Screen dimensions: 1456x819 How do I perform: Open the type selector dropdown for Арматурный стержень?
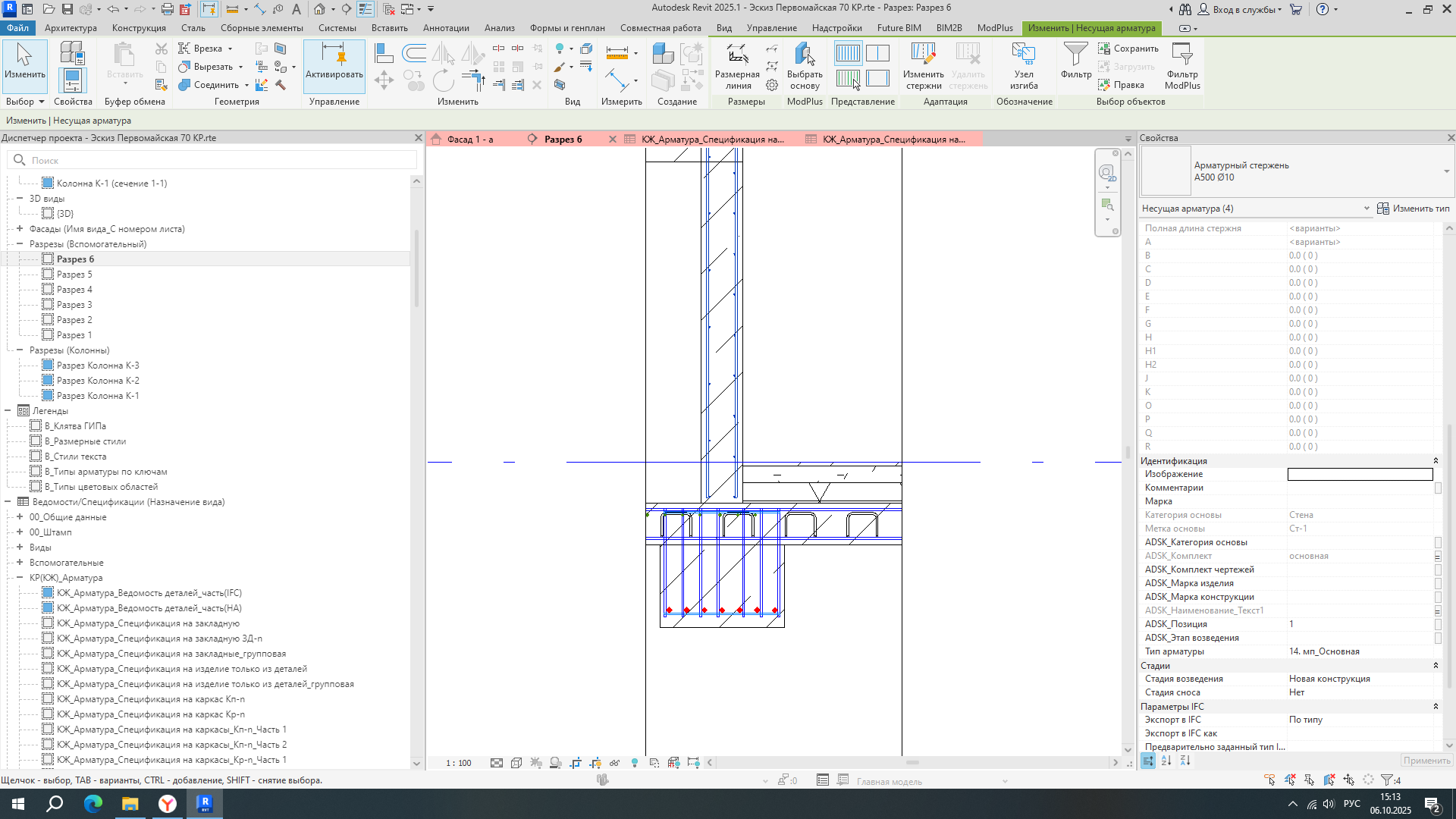click(x=1446, y=171)
